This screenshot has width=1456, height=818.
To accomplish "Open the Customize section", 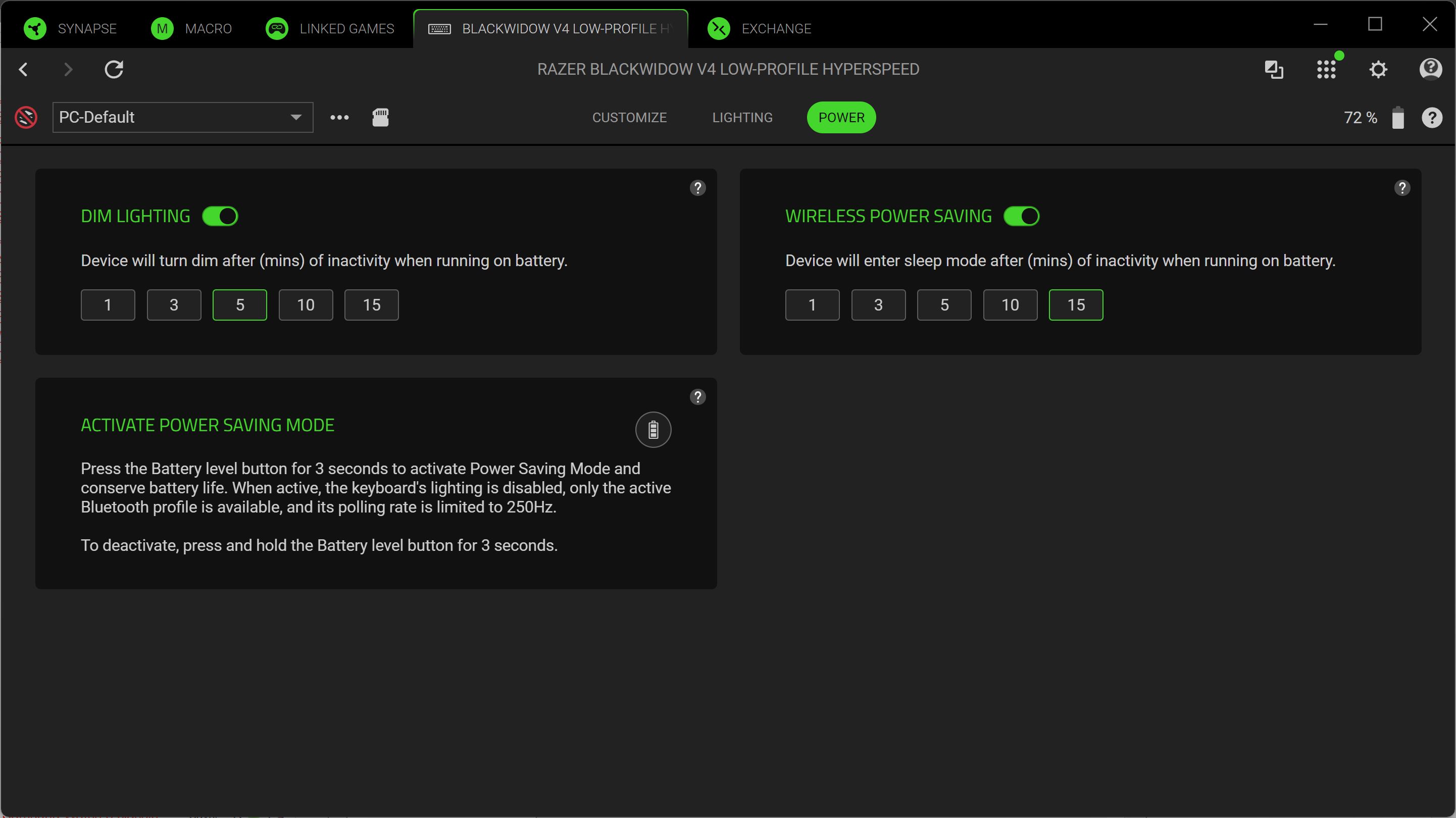I will pos(630,118).
